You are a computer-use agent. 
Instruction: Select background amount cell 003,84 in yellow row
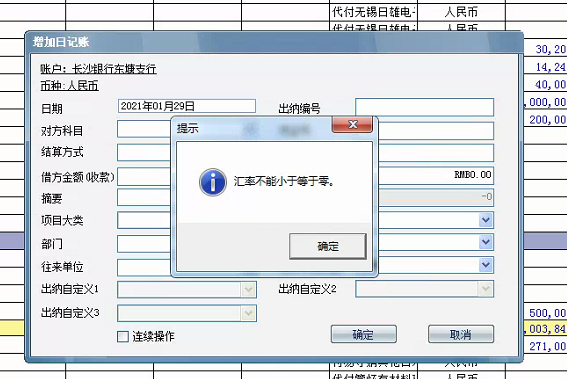click(x=545, y=329)
